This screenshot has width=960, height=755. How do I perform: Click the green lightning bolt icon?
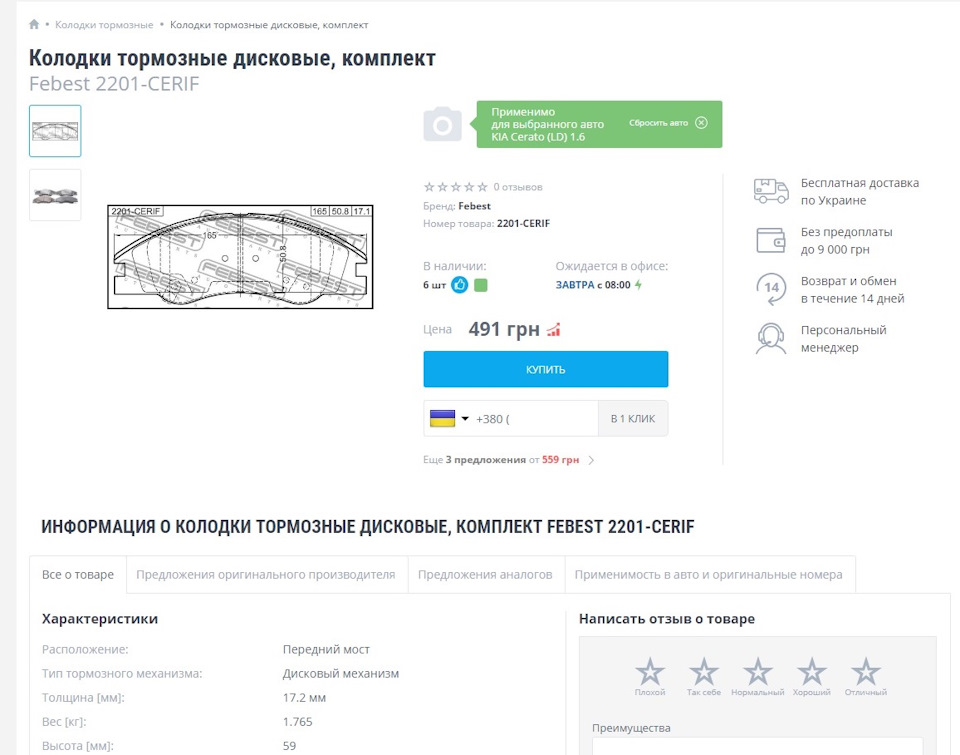pos(639,285)
